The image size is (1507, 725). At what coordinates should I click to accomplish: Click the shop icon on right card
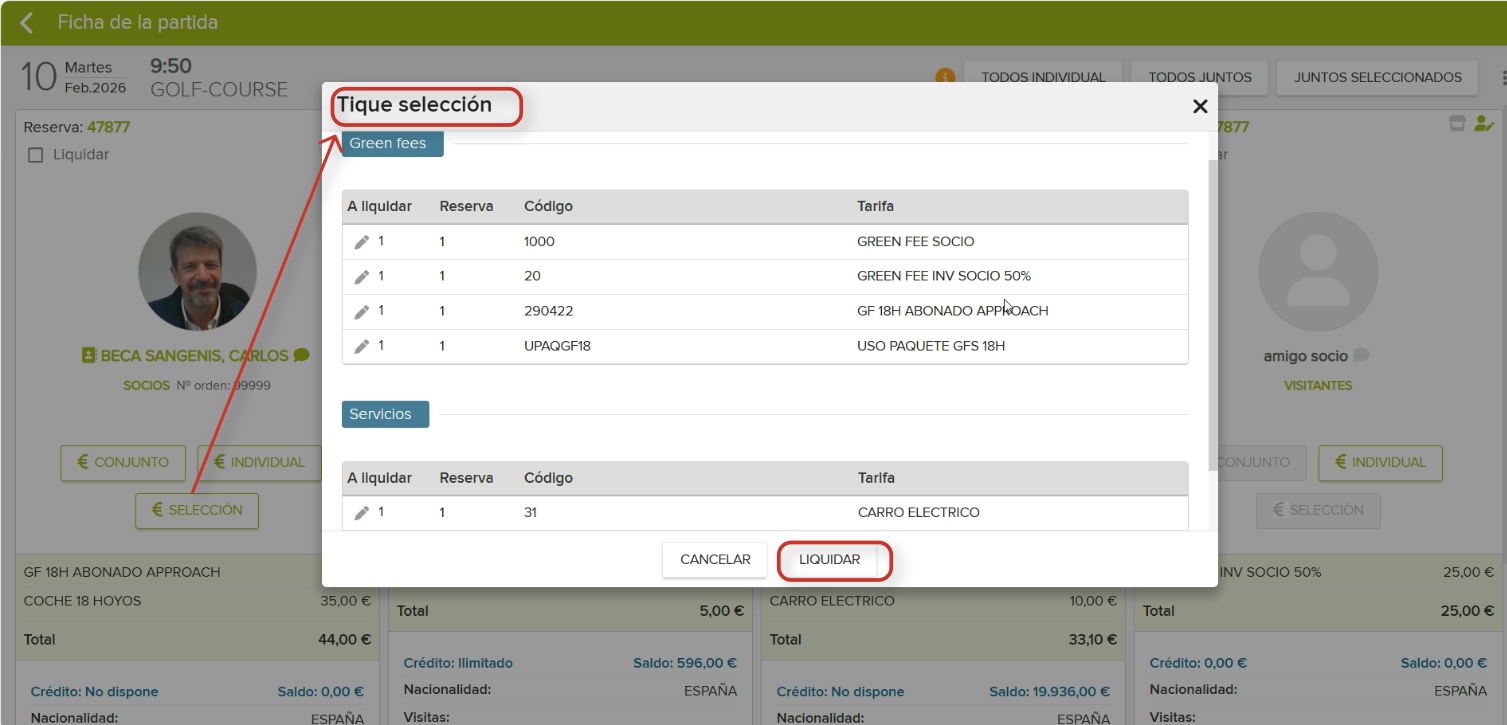1457,124
